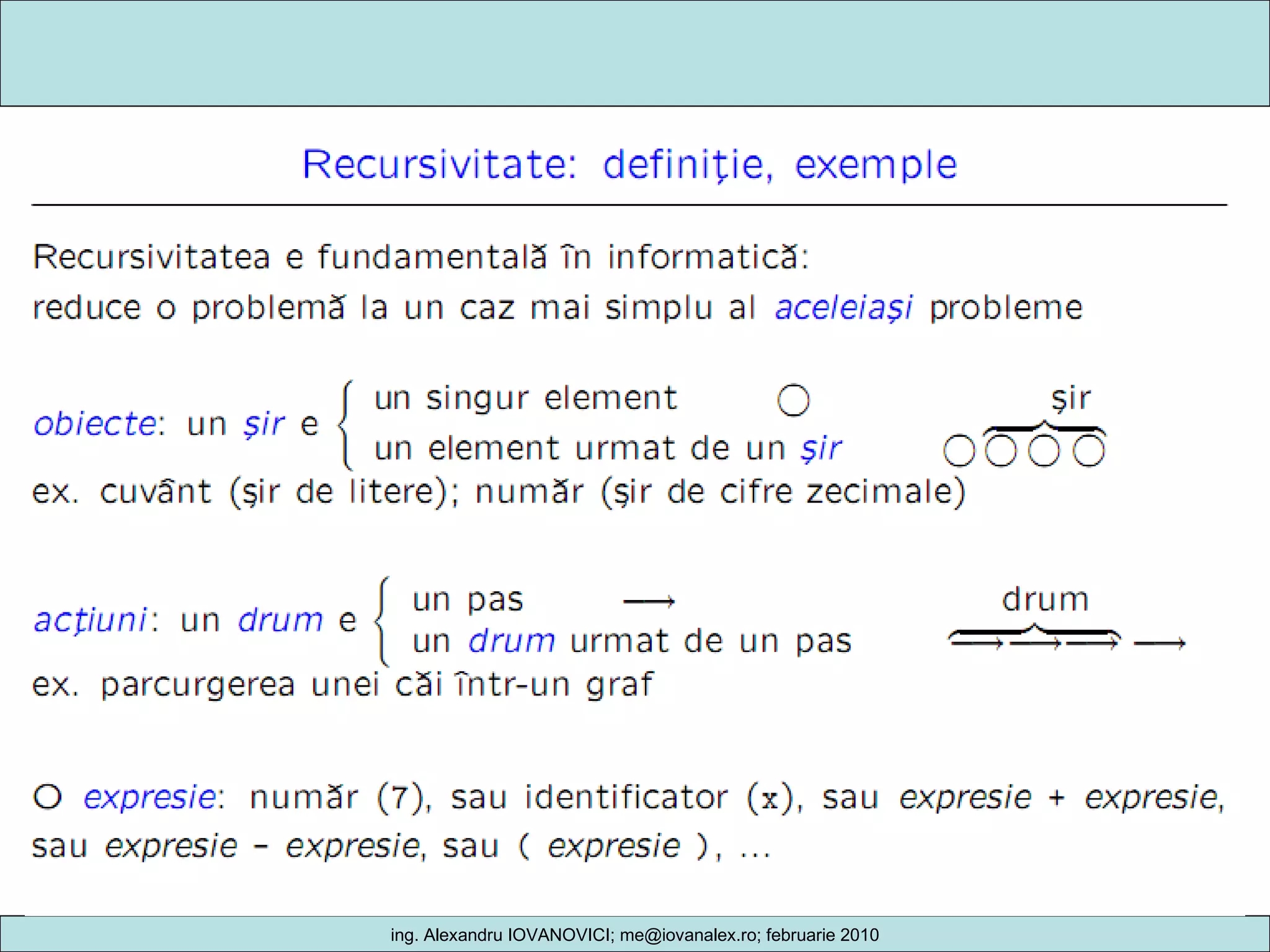Click the last circle in the four-circle row

pyautogui.click(x=1089, y=451)
